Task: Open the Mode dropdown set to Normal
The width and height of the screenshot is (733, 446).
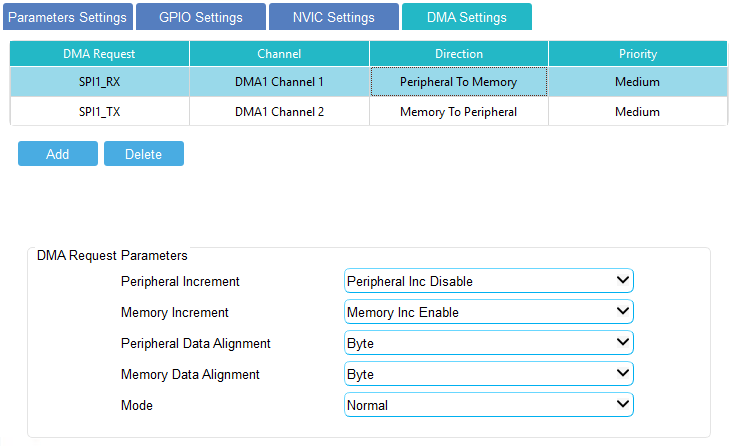Action: [x=488, y=405]
